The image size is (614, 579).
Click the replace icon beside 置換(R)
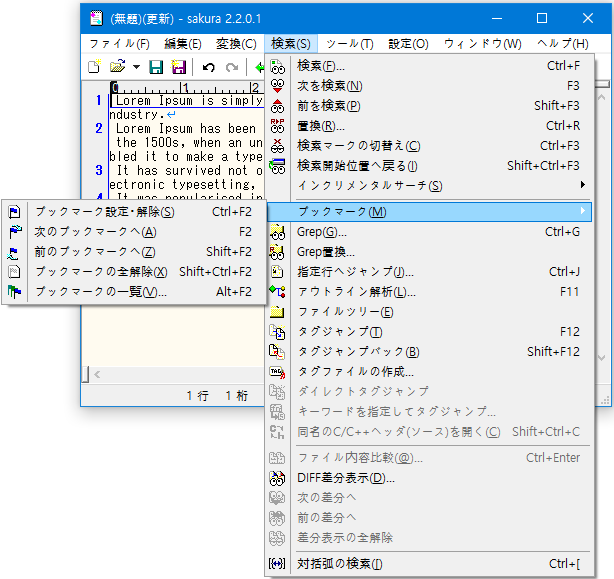pyautogui.click(x=278, y=126)
